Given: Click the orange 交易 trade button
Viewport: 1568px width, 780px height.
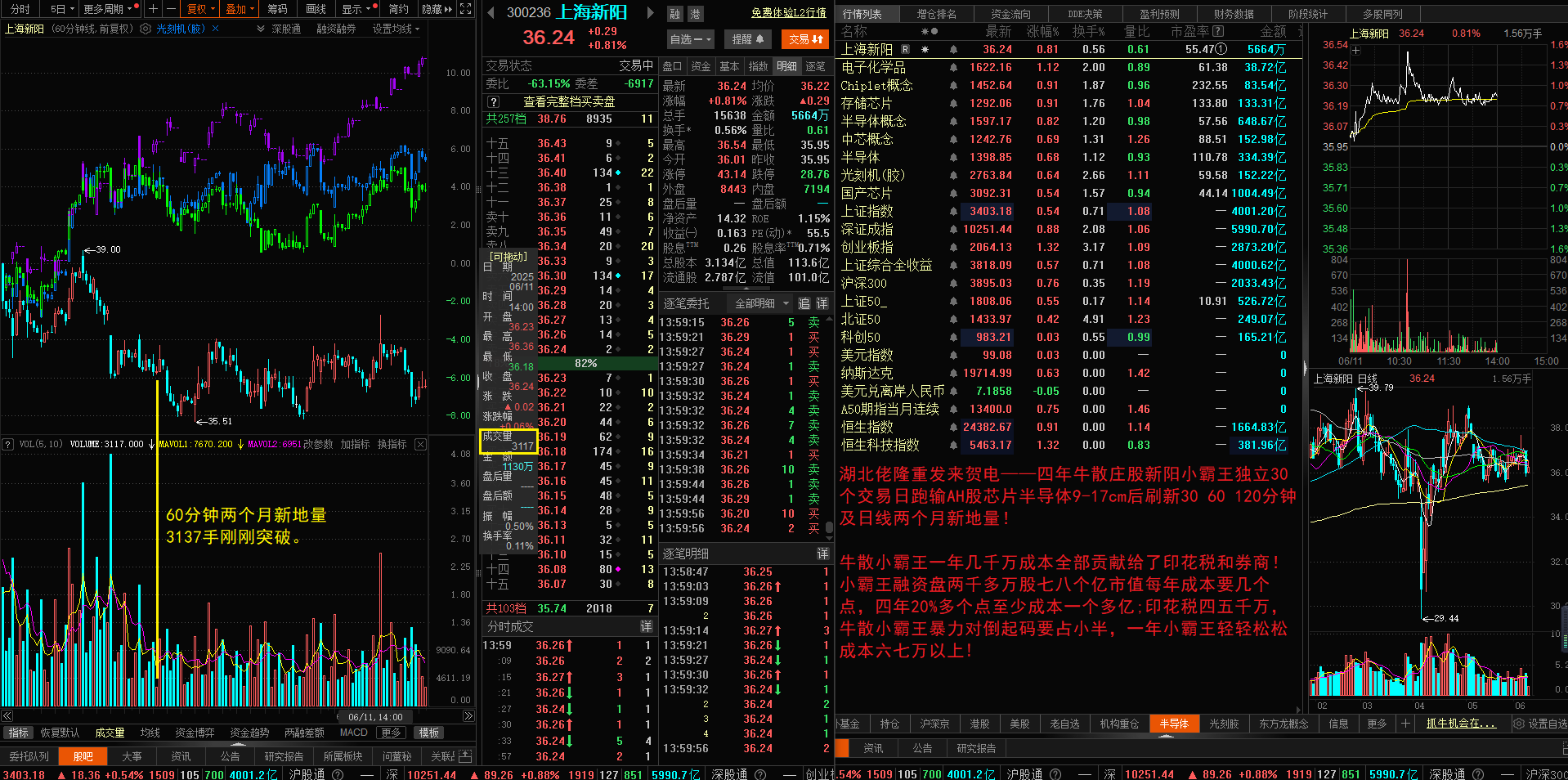Looking at the screenshot, I should pyautogui.click(x=804, y=38).
